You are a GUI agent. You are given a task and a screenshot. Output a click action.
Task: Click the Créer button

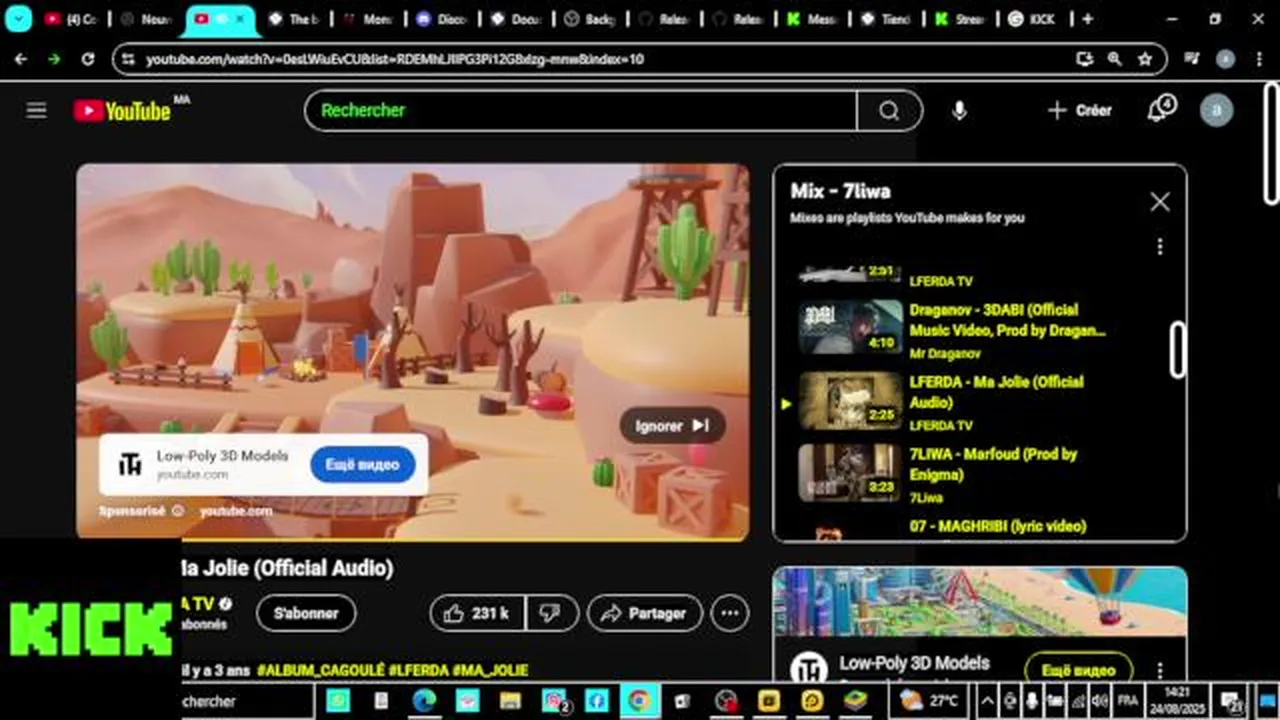pos(1079,110)
